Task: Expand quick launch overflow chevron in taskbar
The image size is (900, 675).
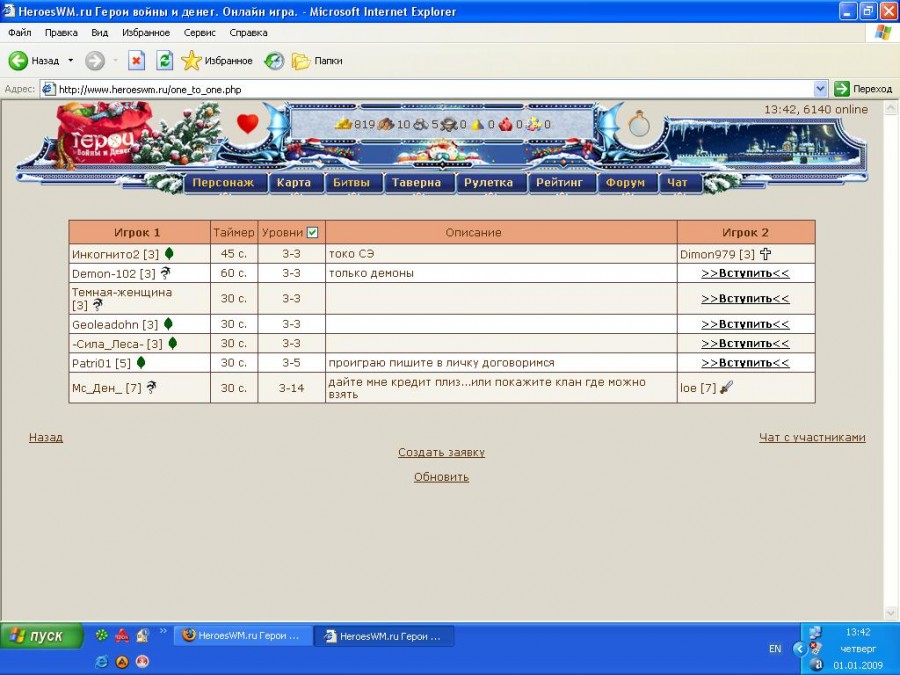Action: [163, 631]
